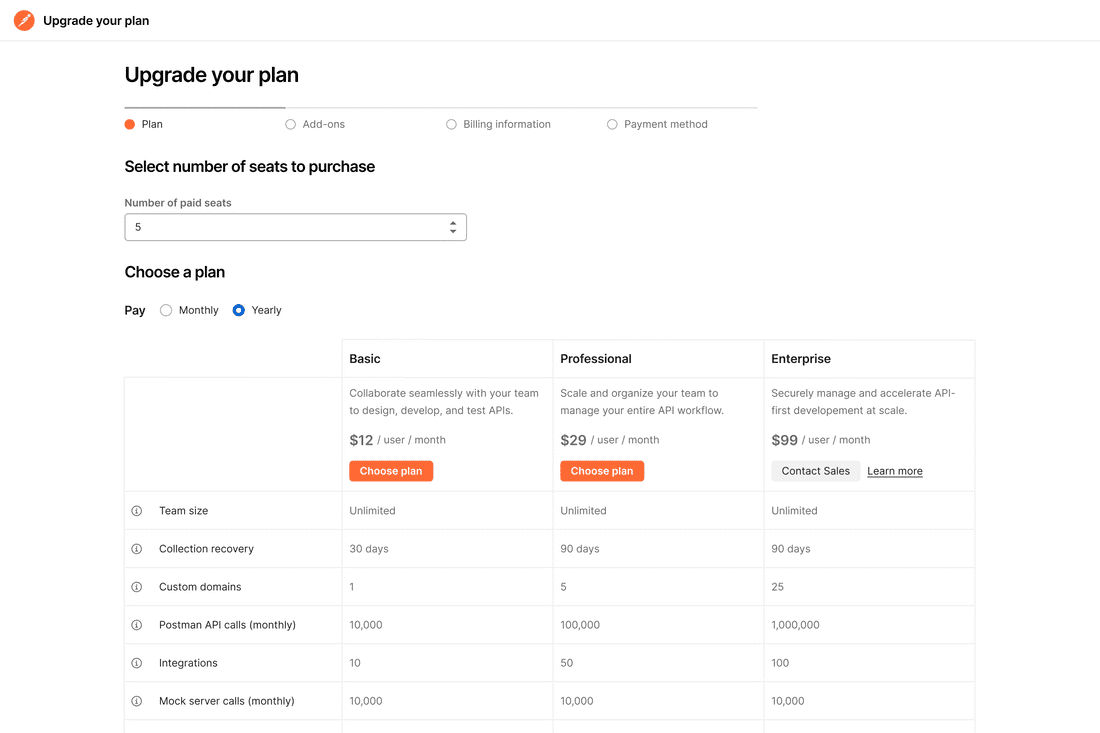Show info for Team size row

point(137,511)
